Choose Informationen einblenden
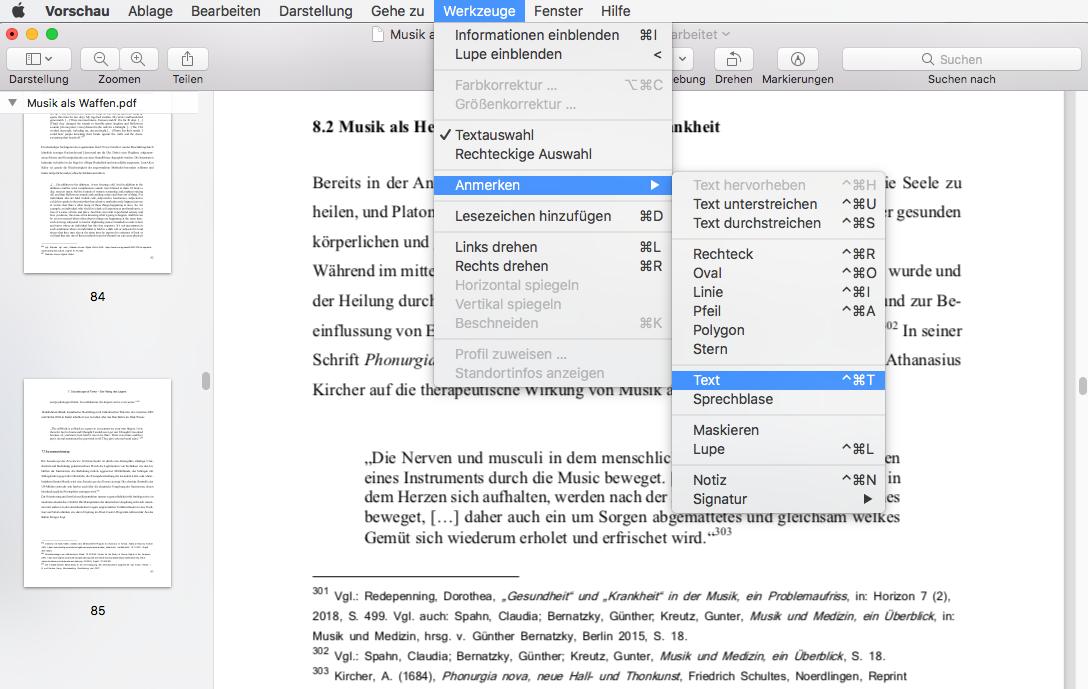The height and width of the screenshot is (689, 1088). [x=553, y=35]
